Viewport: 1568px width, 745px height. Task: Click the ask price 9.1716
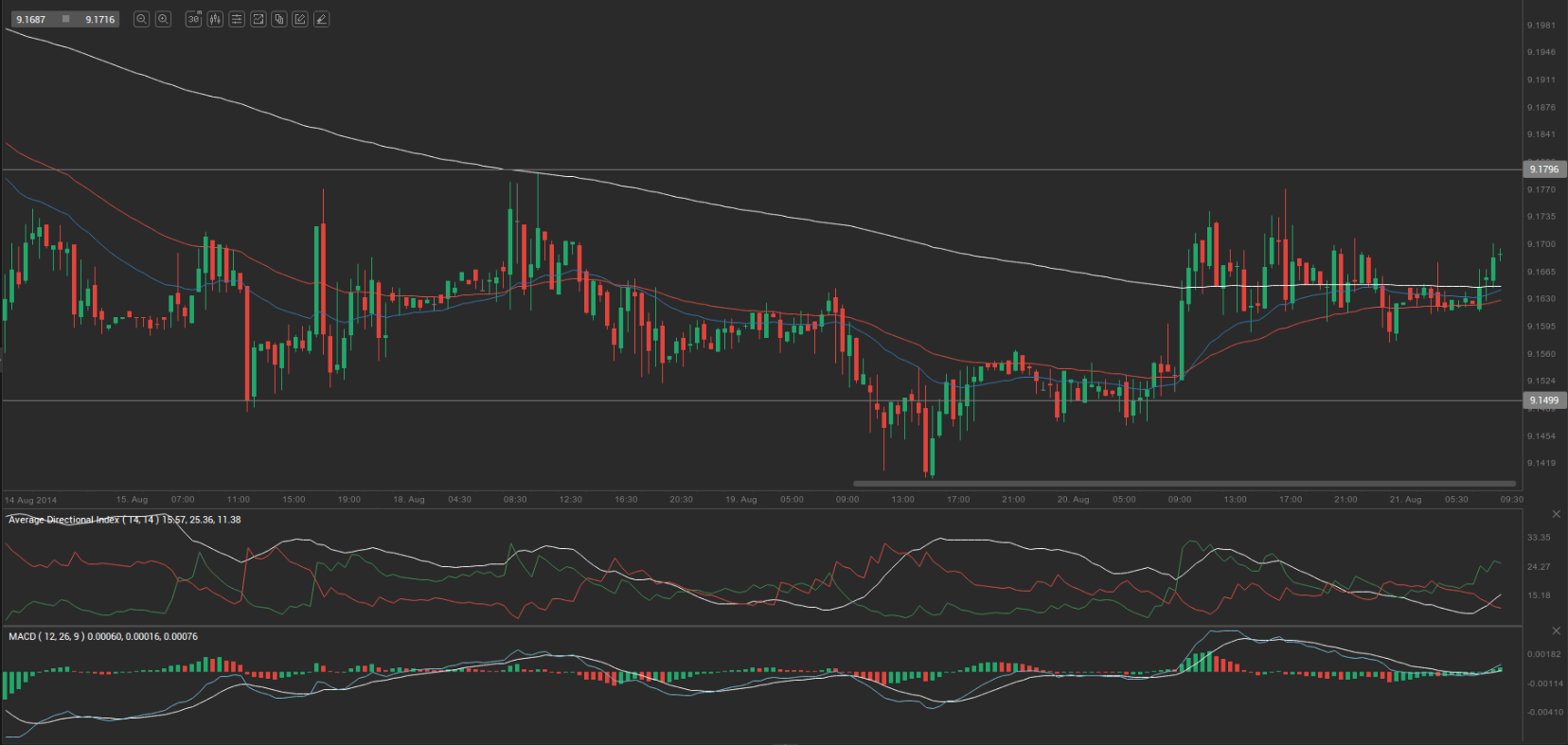point(99,19)
